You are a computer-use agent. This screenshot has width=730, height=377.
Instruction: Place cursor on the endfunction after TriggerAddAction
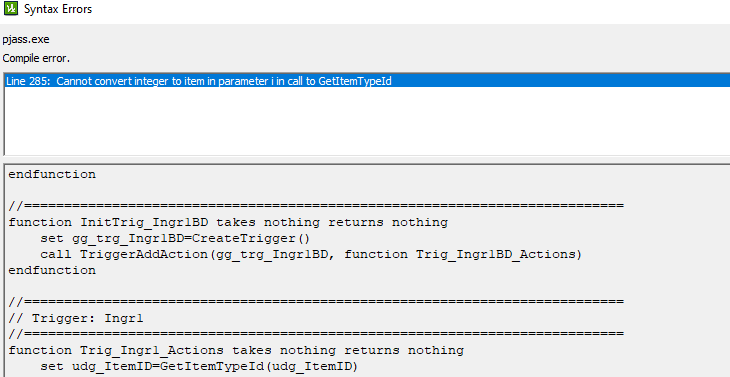coord(52,270)
